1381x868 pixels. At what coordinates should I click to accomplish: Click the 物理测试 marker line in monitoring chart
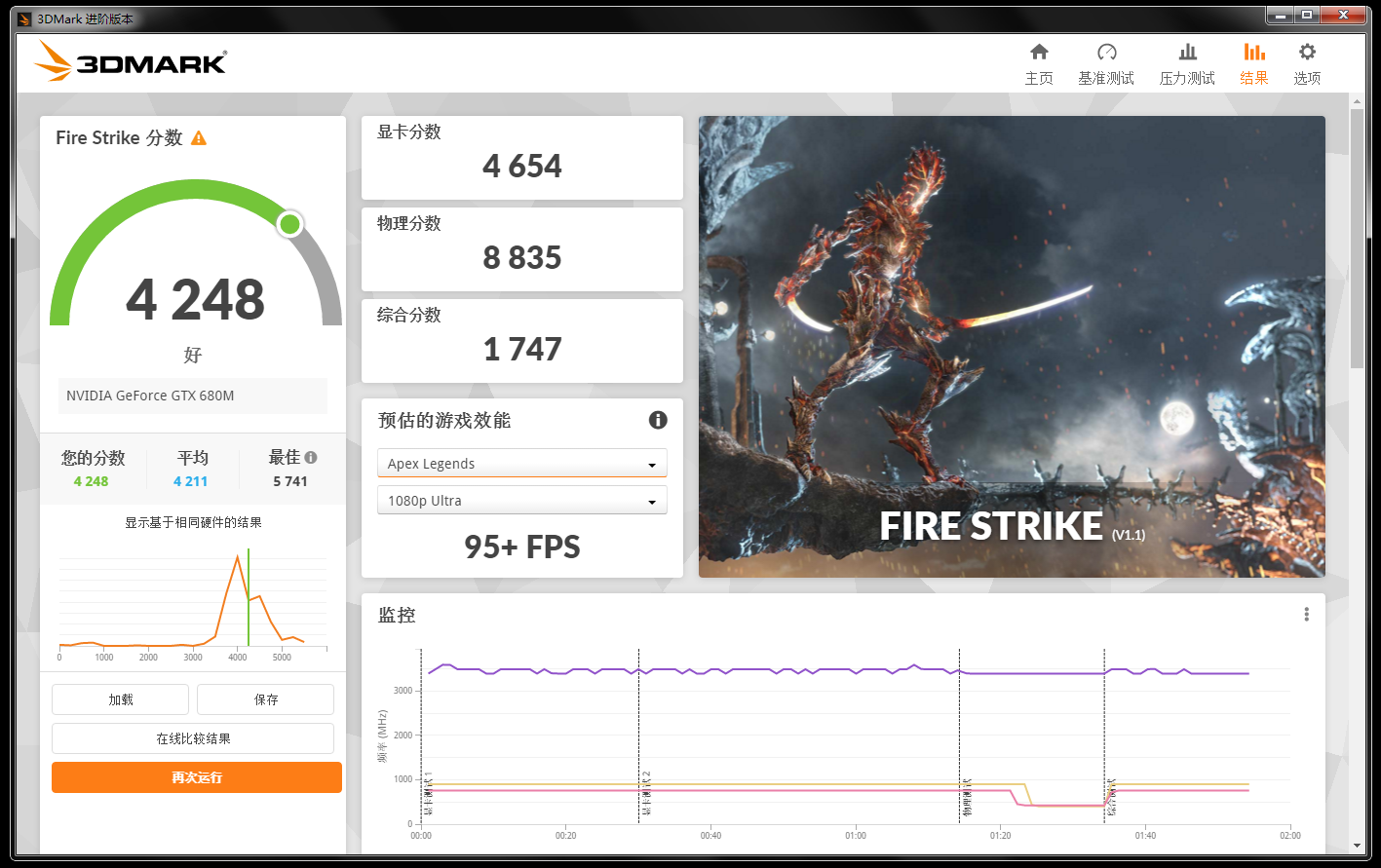coord(959,736)
